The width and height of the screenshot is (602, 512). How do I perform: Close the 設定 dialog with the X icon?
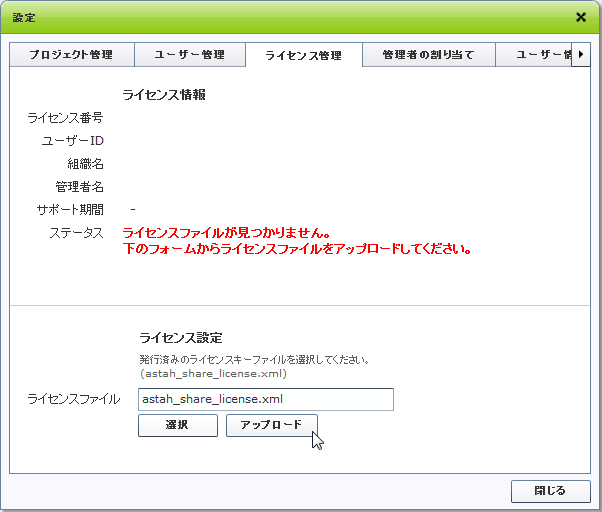click(581, 17)
